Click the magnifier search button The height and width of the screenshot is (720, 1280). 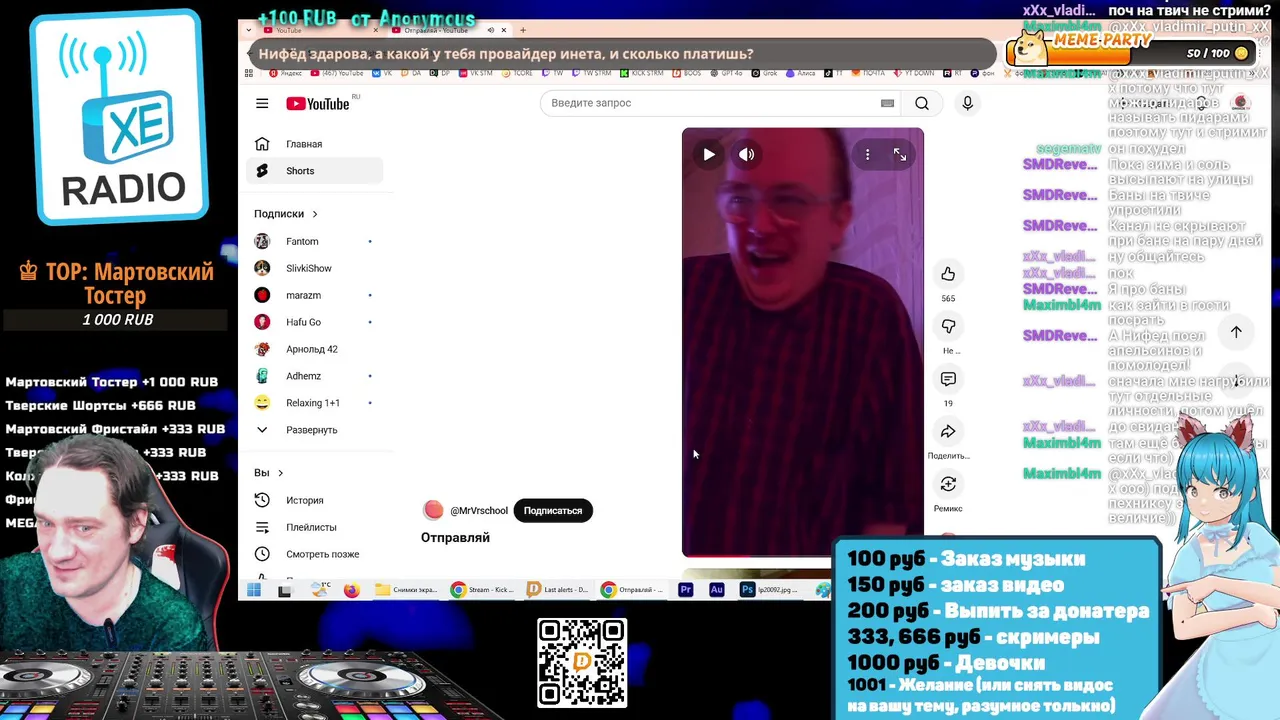(x=922, y=103)
